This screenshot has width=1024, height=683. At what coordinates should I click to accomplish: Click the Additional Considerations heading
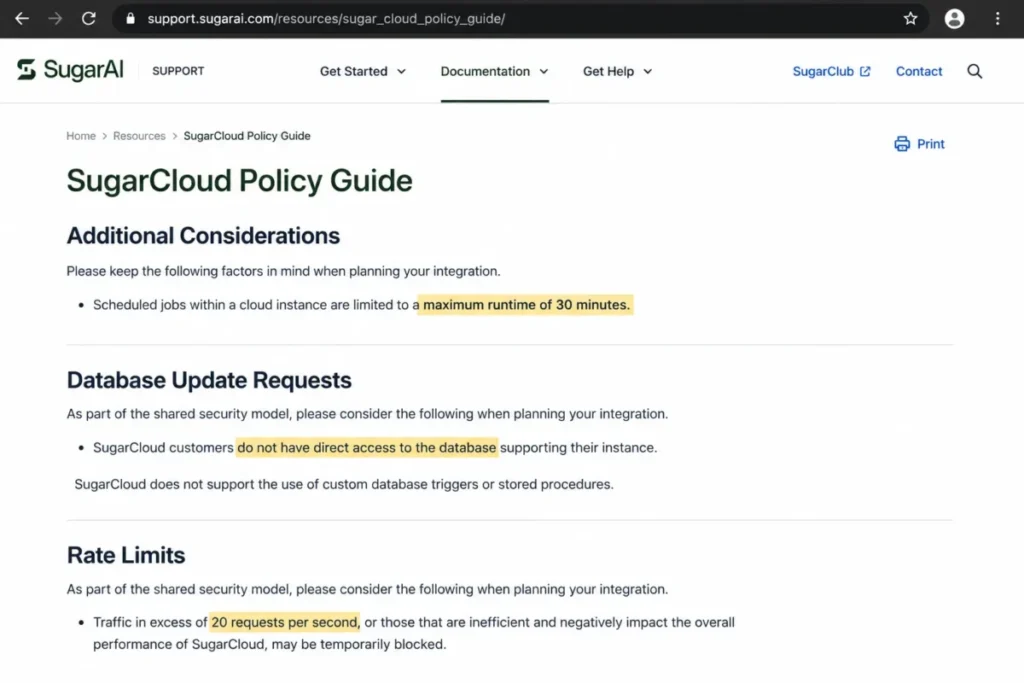[203, 236]
